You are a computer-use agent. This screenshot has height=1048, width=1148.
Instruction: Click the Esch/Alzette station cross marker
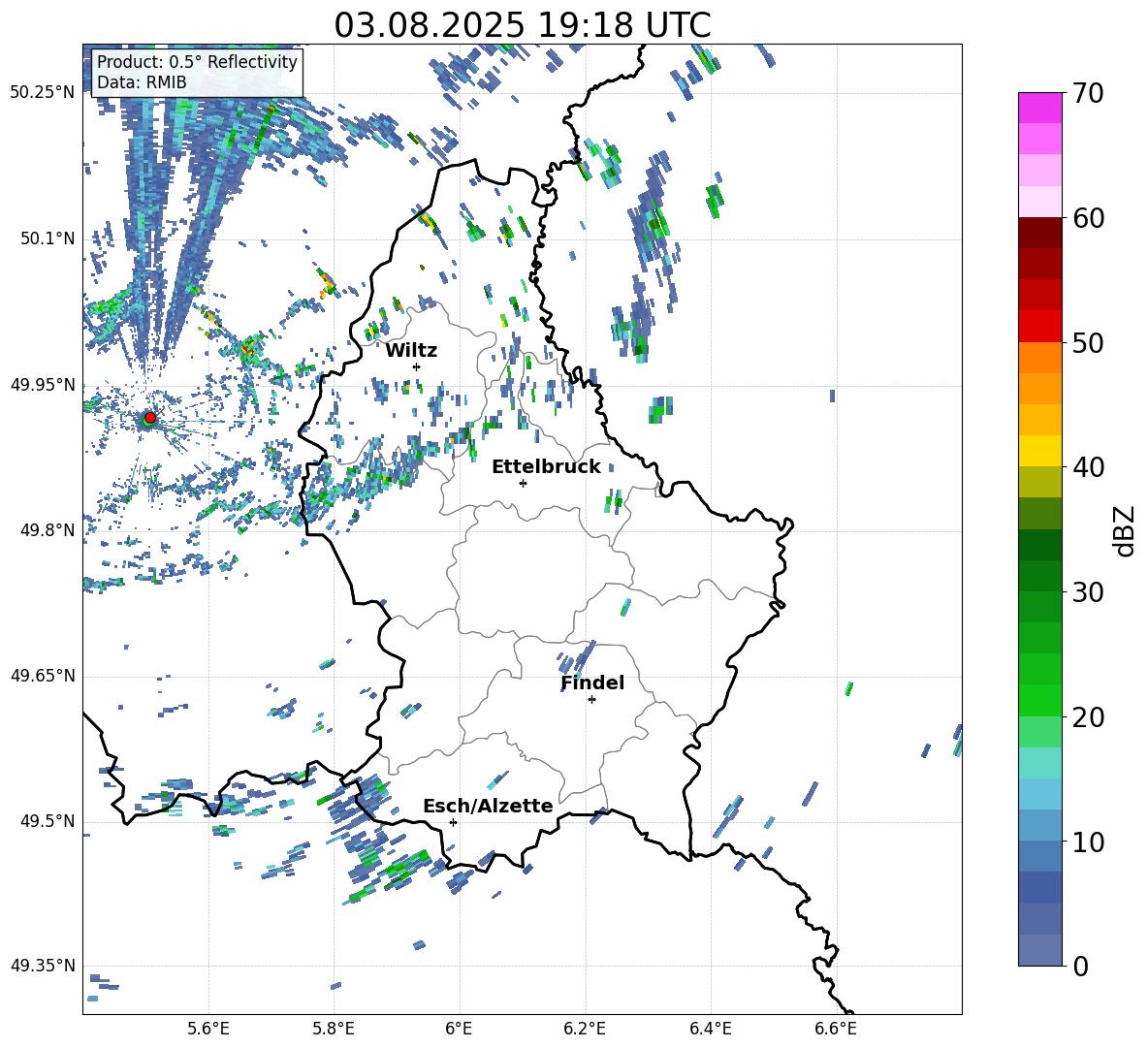[x=453, y=822]
